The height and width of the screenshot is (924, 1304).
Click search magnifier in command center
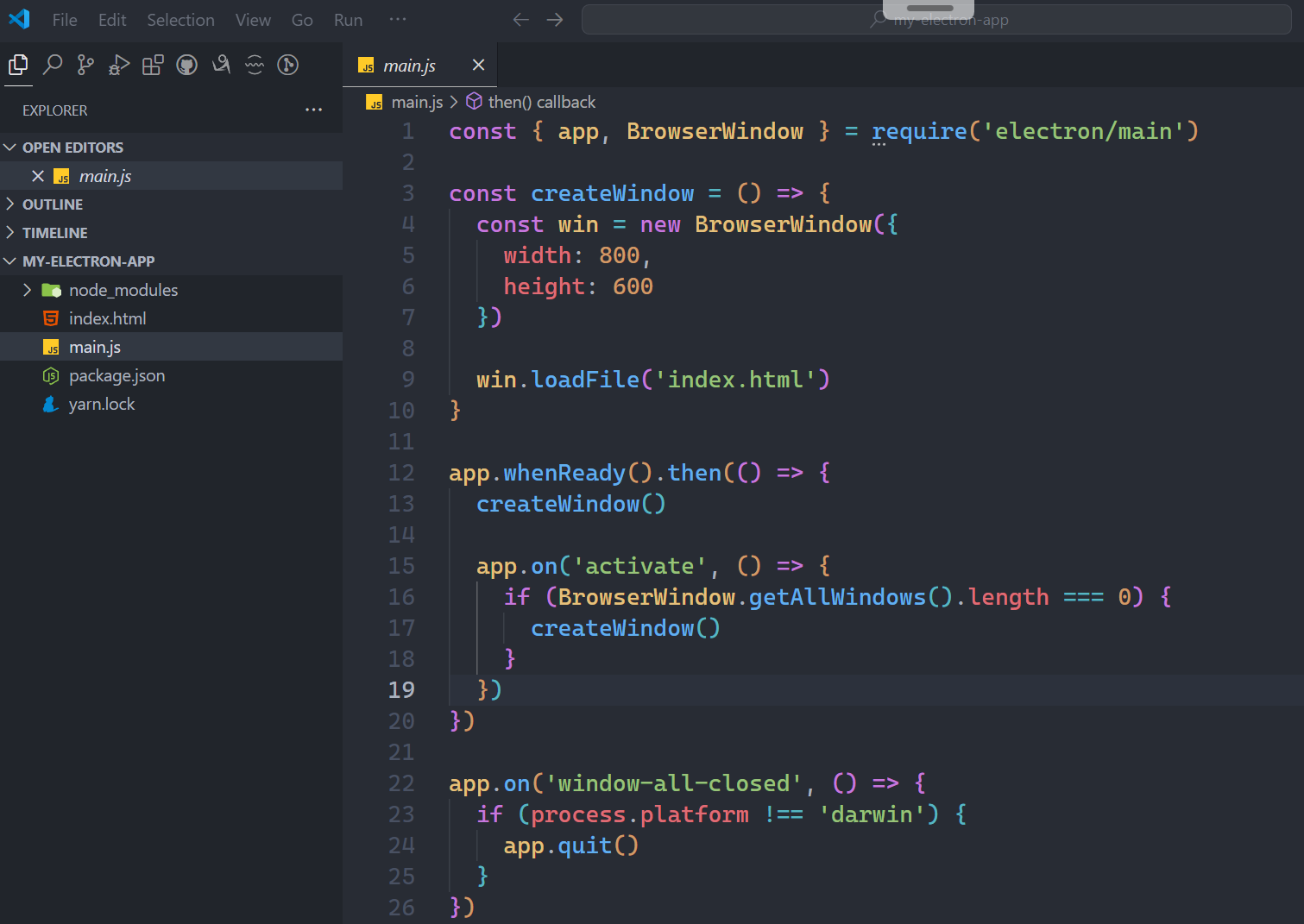(x=879, y=19)
